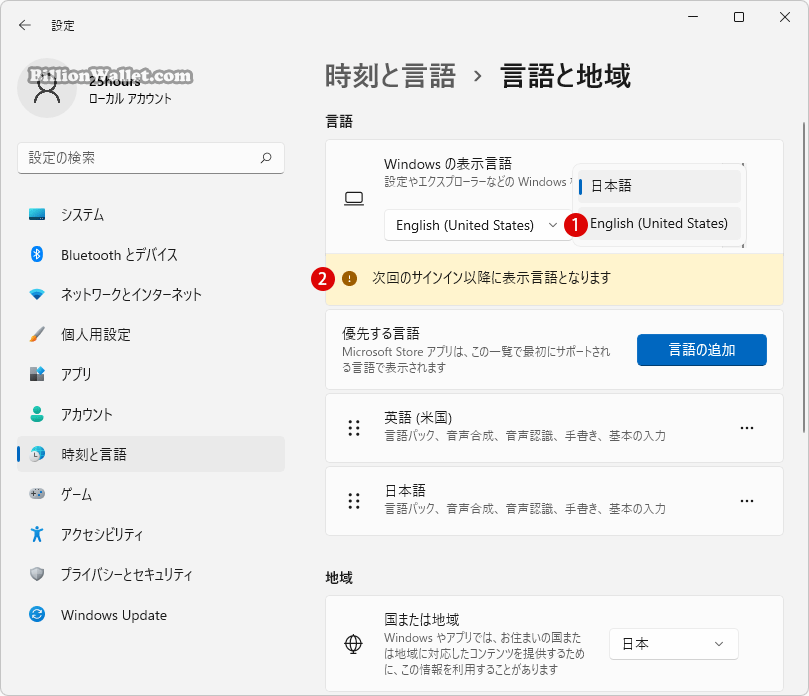
Task: Open Windows Update settings
Action: 151,614
